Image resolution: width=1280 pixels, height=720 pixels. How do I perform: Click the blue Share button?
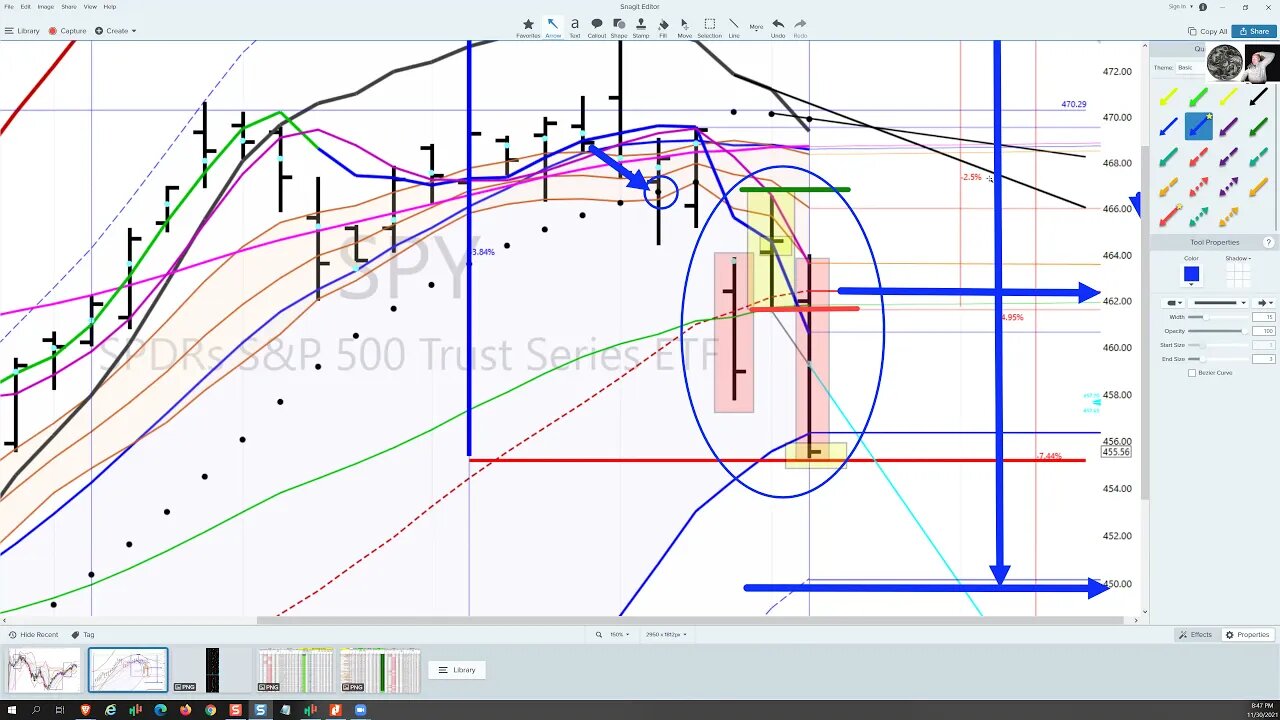coord(1254,31)
